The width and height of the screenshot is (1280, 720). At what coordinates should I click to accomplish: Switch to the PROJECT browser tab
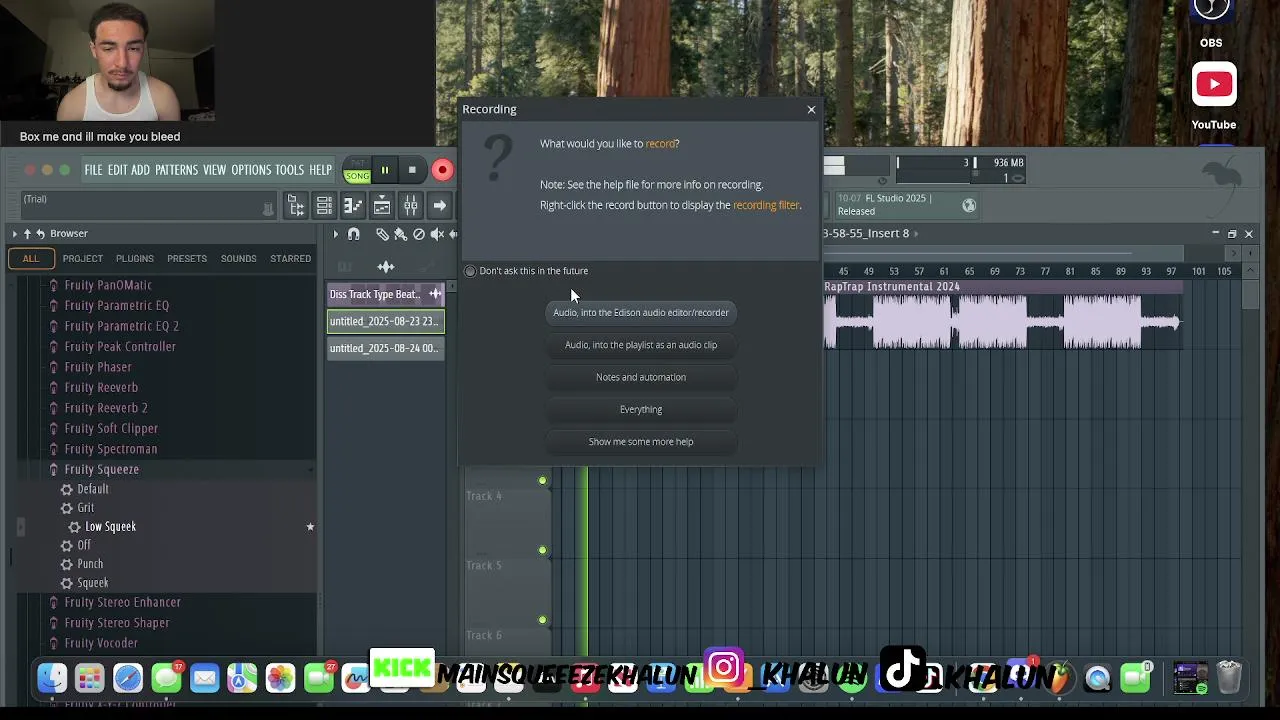coord(83,258)
